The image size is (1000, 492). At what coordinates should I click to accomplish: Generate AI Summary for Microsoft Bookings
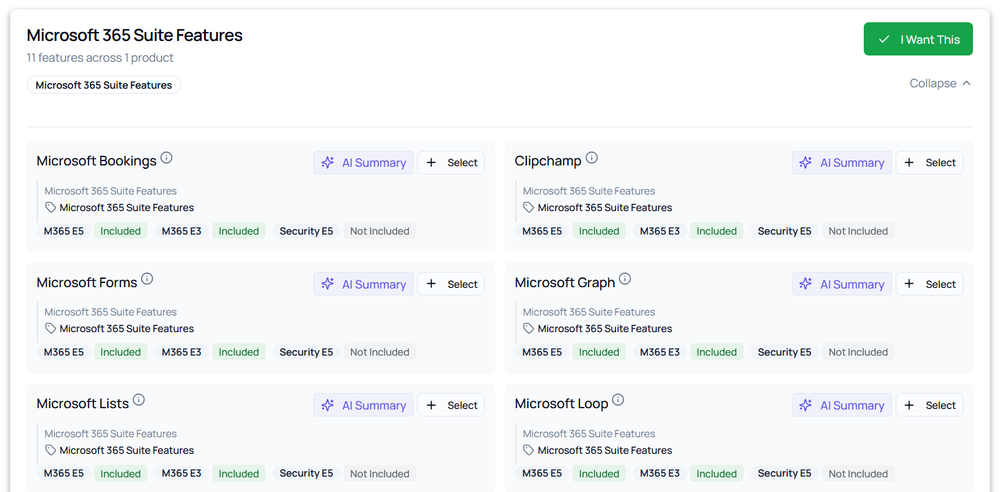pyautogui.click(x=364, y=163)
